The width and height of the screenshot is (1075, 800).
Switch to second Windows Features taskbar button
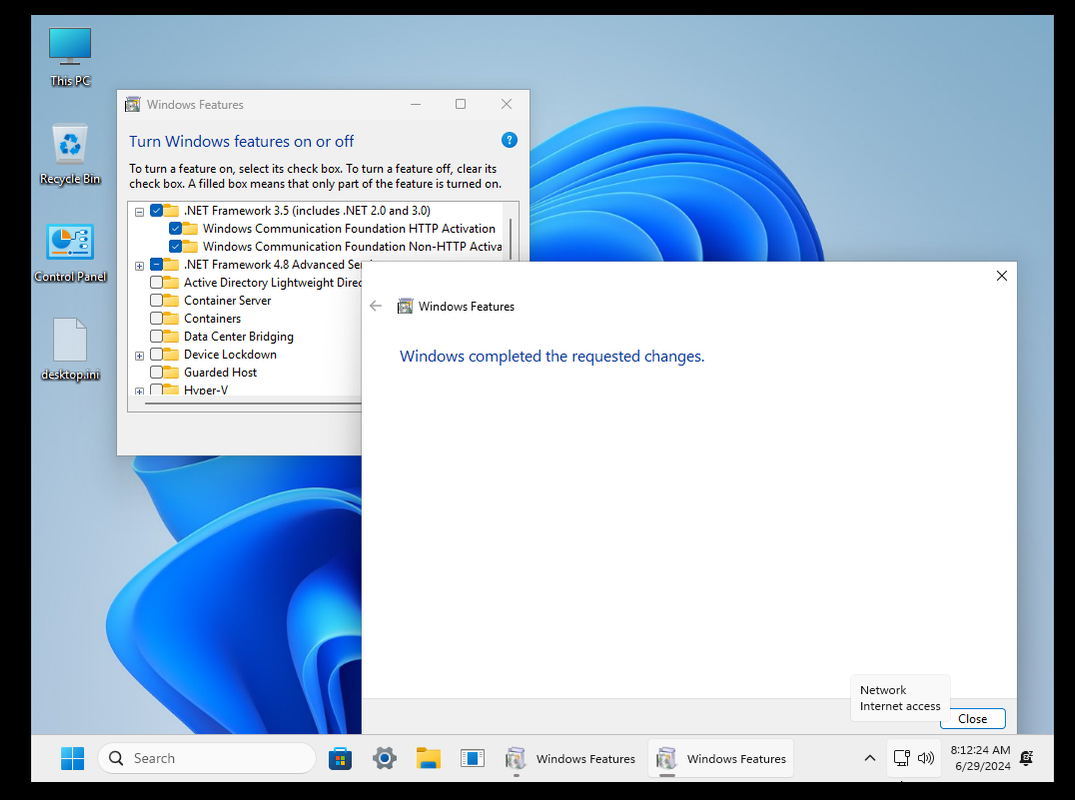(721, 758)
